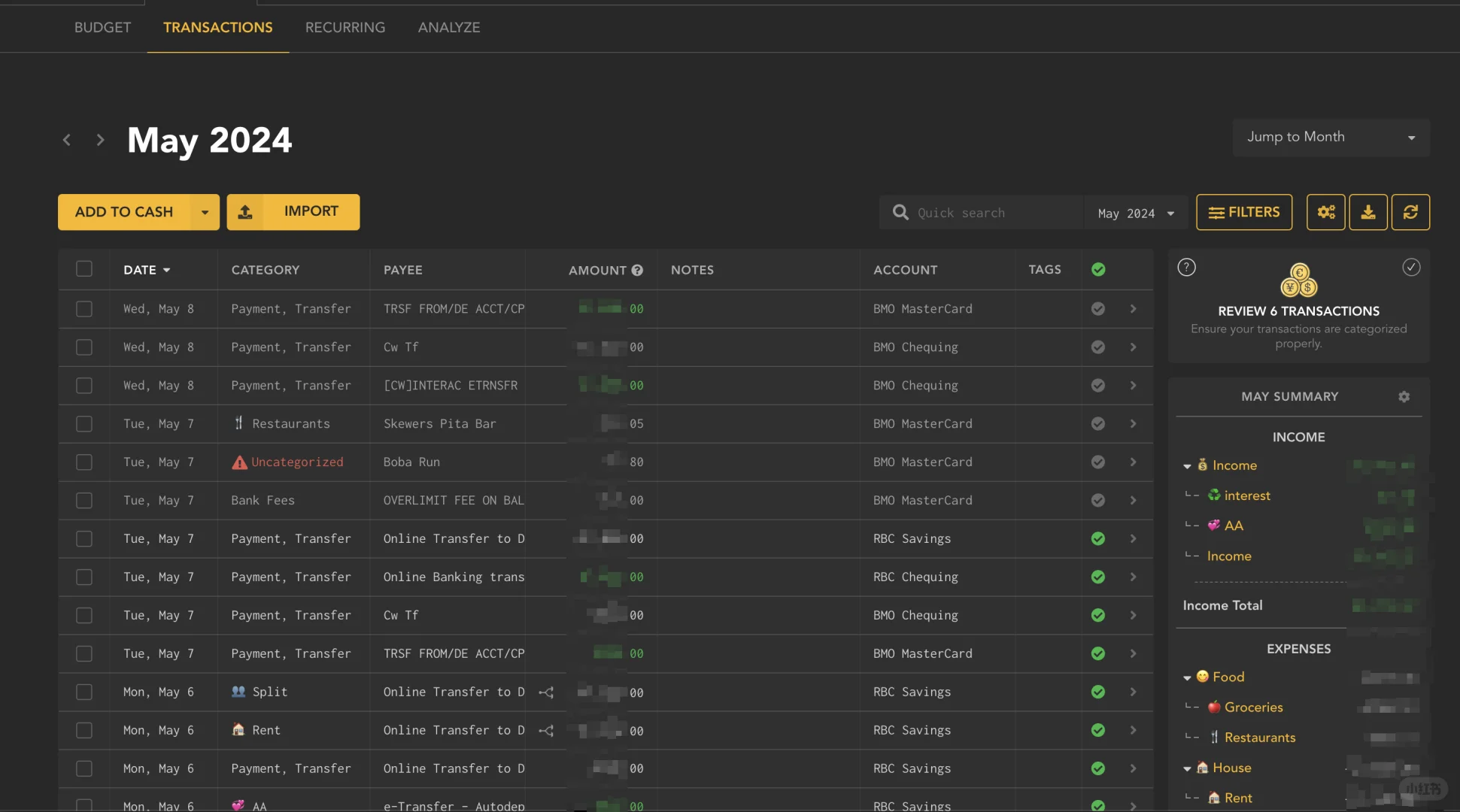Screen dimensions: 1460x812
Task: Dismiss review panel checkmark icon
Action: point(1411,267)
